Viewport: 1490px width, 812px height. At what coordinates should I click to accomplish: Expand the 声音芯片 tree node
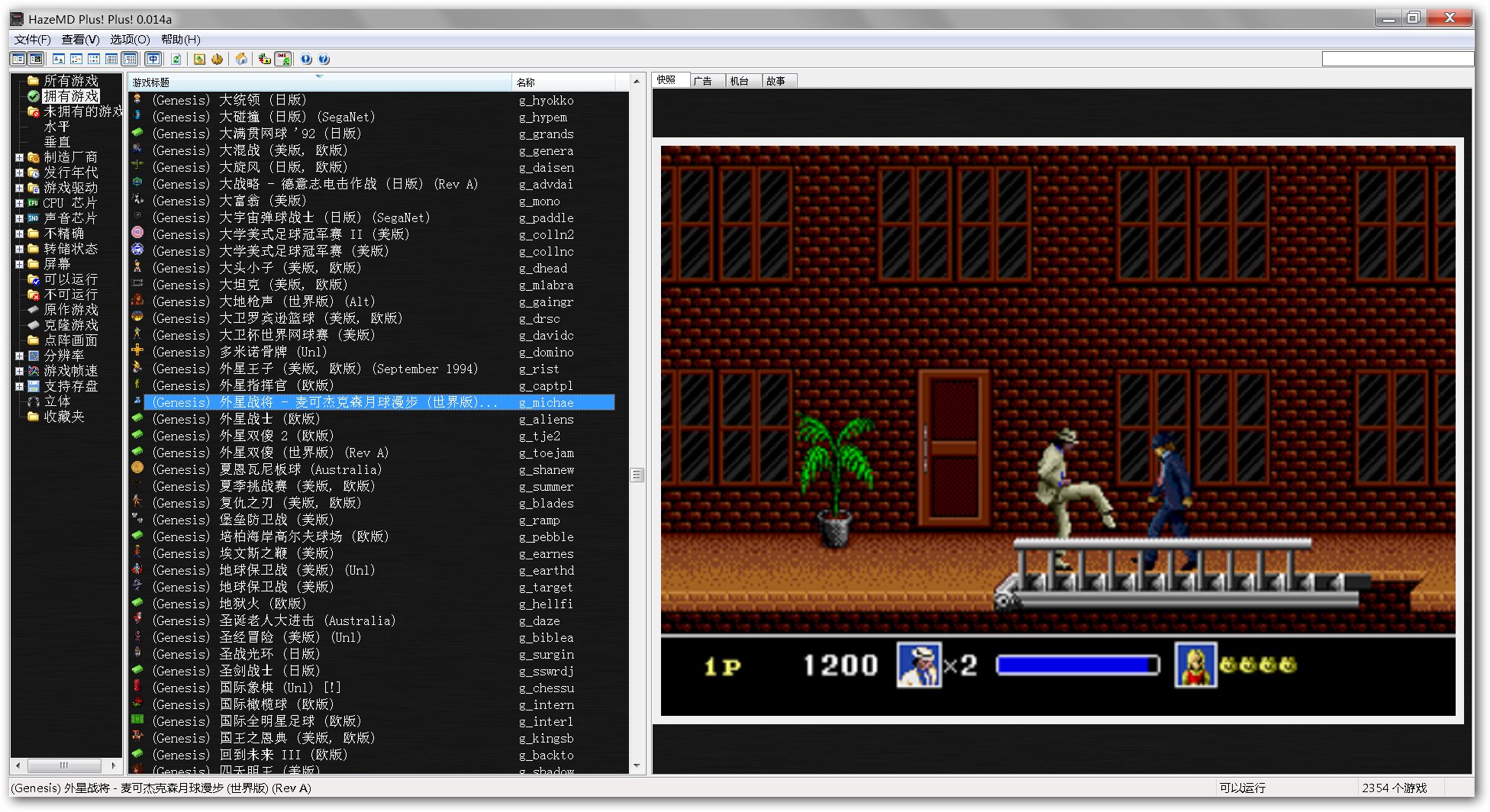pos(19,219)
